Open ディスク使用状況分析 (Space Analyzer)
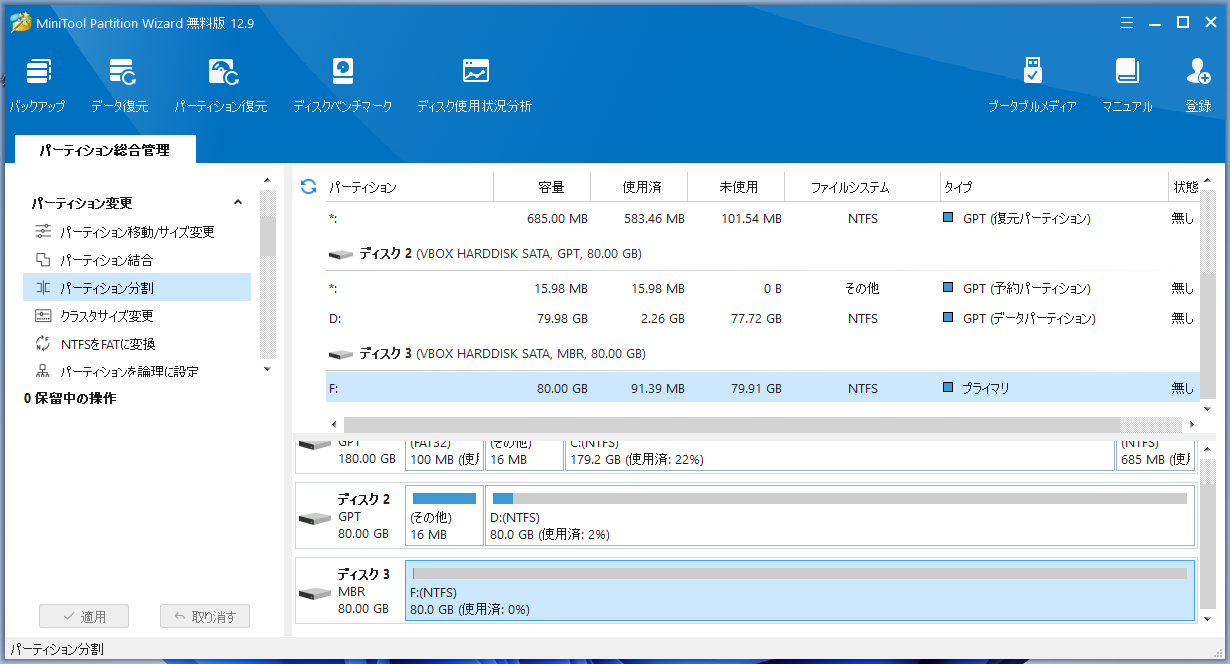 point(474,84)
